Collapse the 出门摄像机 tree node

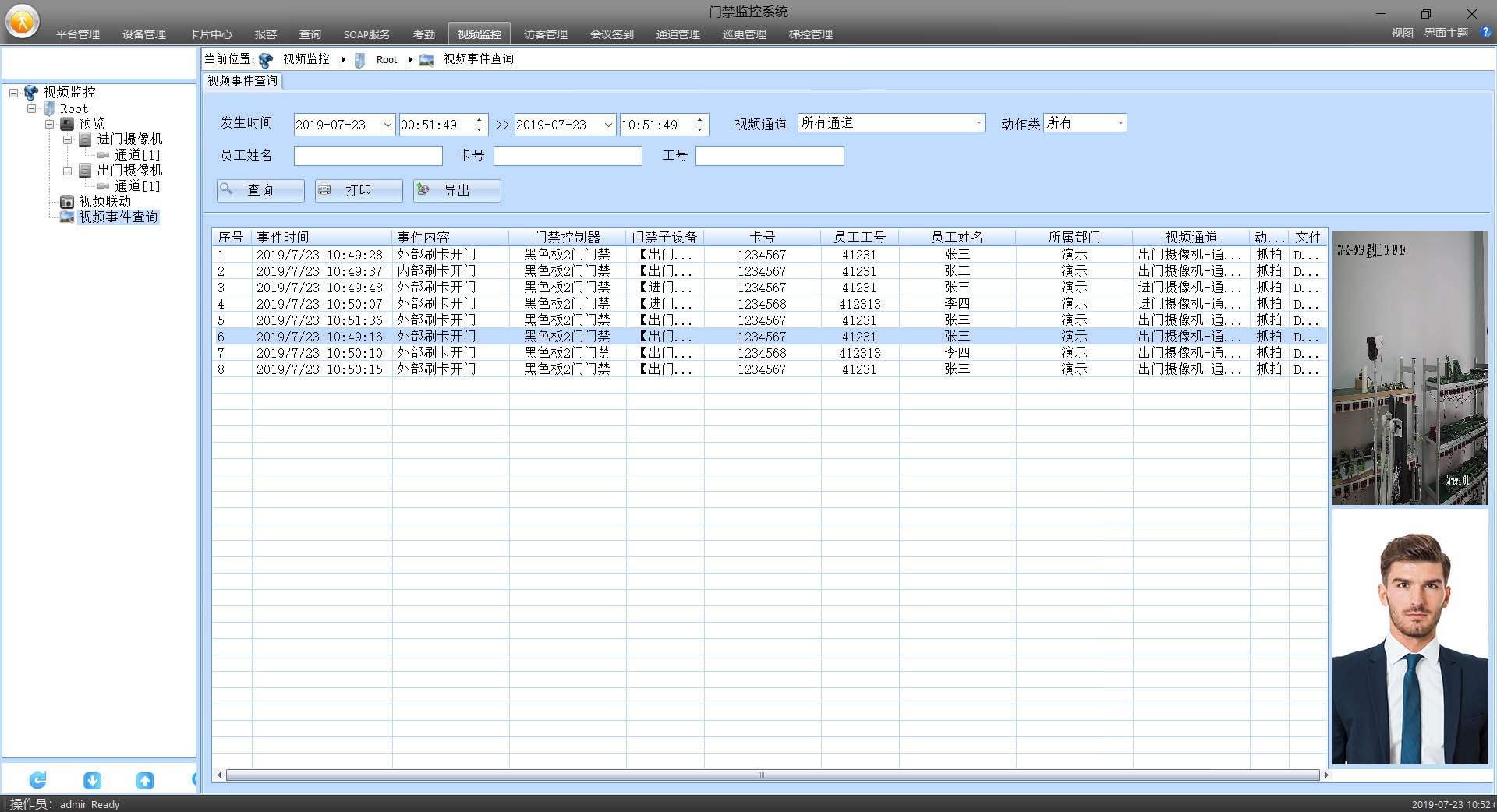[x=67, y=171]
